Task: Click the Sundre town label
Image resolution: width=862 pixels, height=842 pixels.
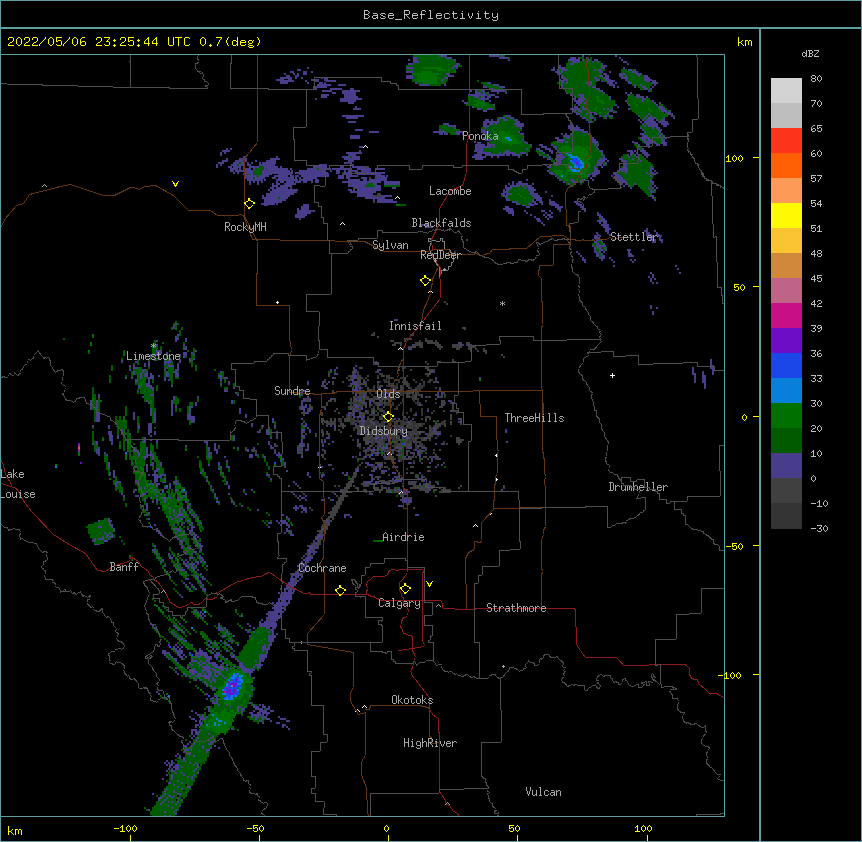Action: pyautogui.click(x=292, y=391)
